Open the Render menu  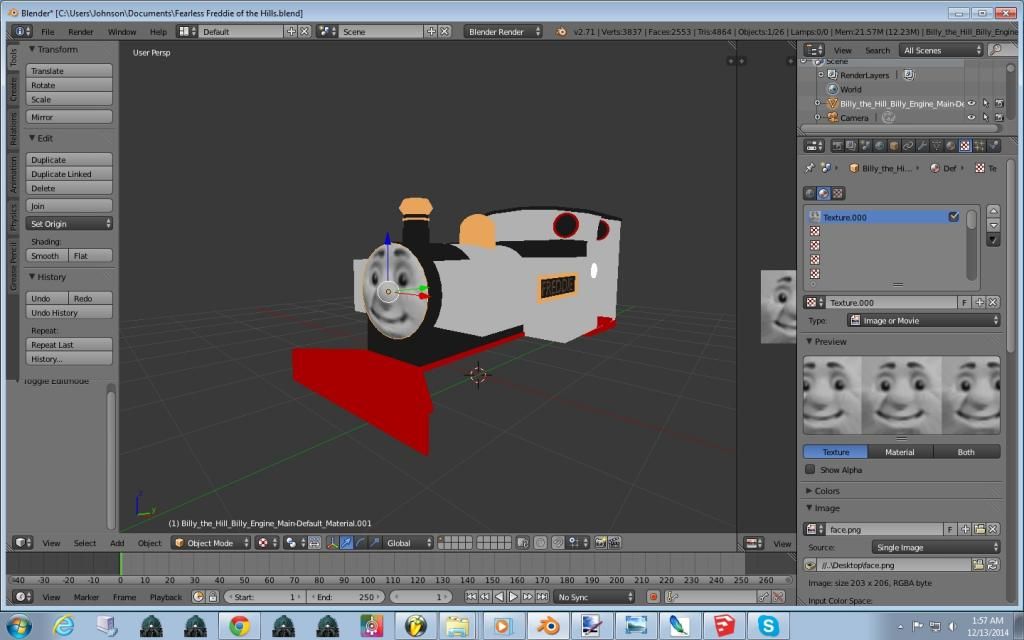coord(80,31)
